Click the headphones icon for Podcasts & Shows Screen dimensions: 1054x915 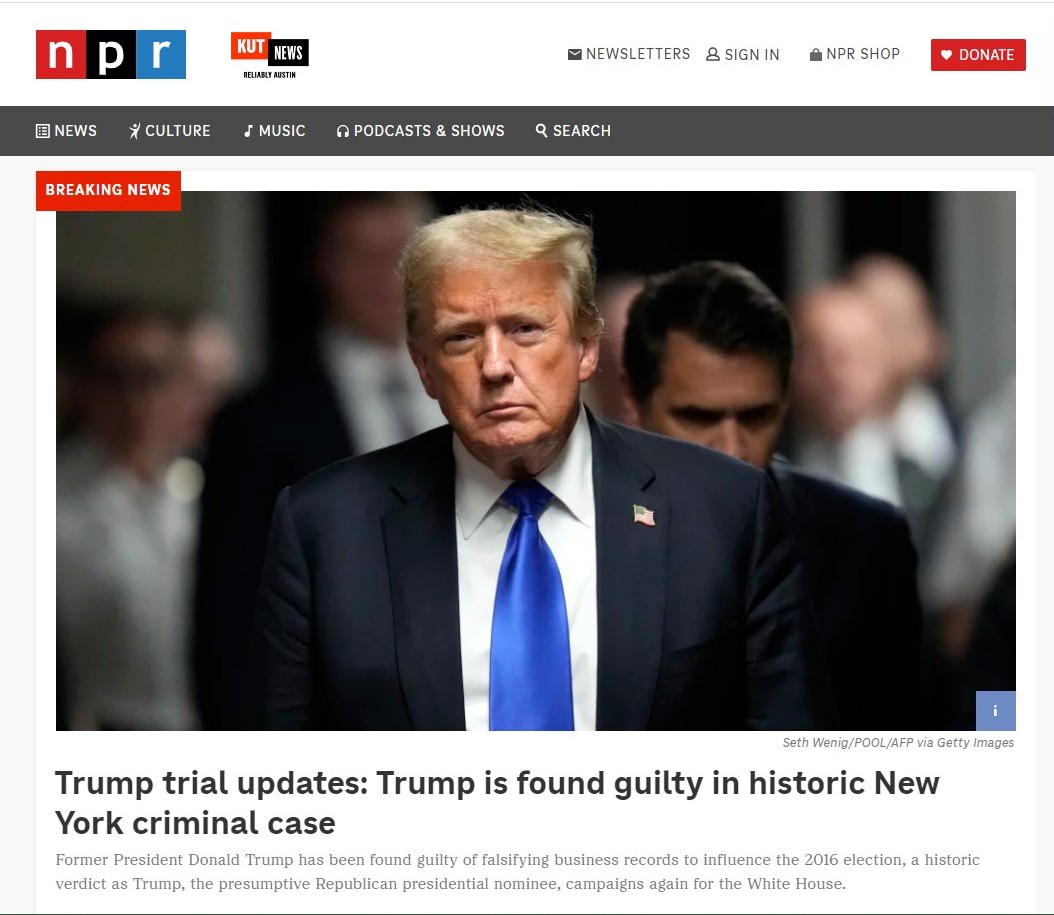343,131
